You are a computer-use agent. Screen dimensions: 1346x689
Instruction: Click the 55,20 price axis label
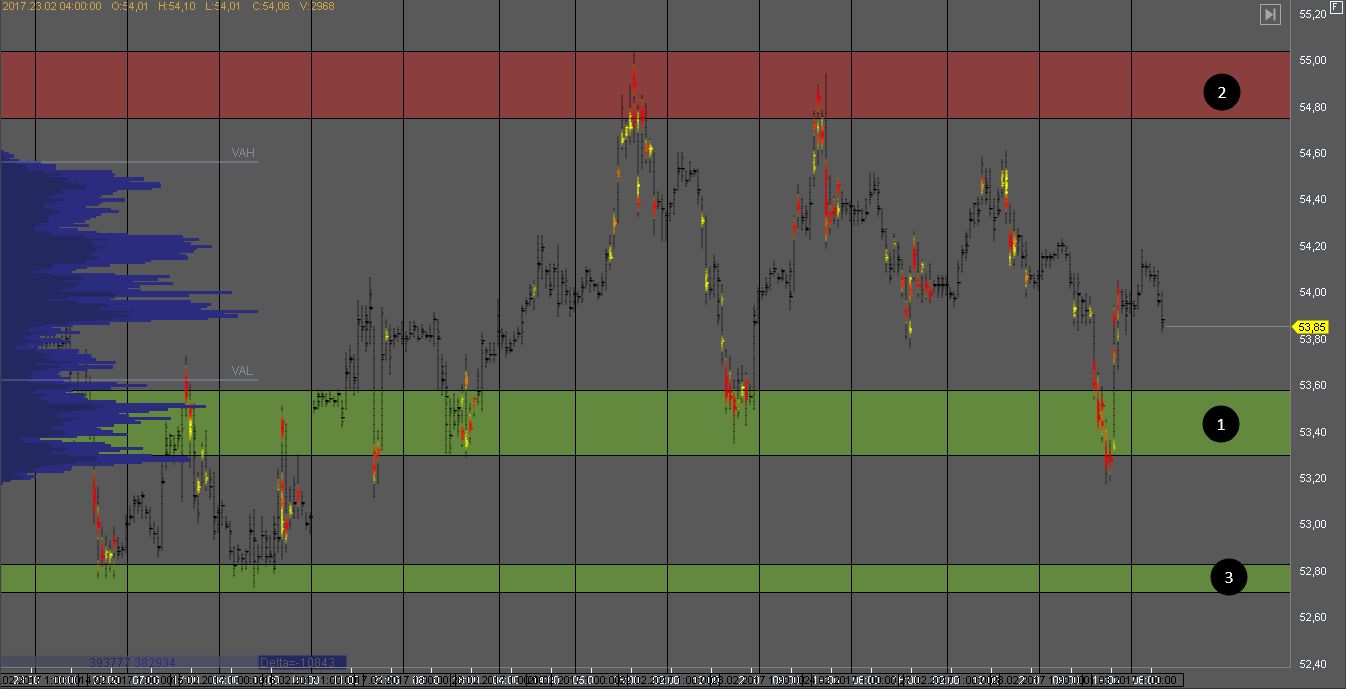tap(1312, 14)
